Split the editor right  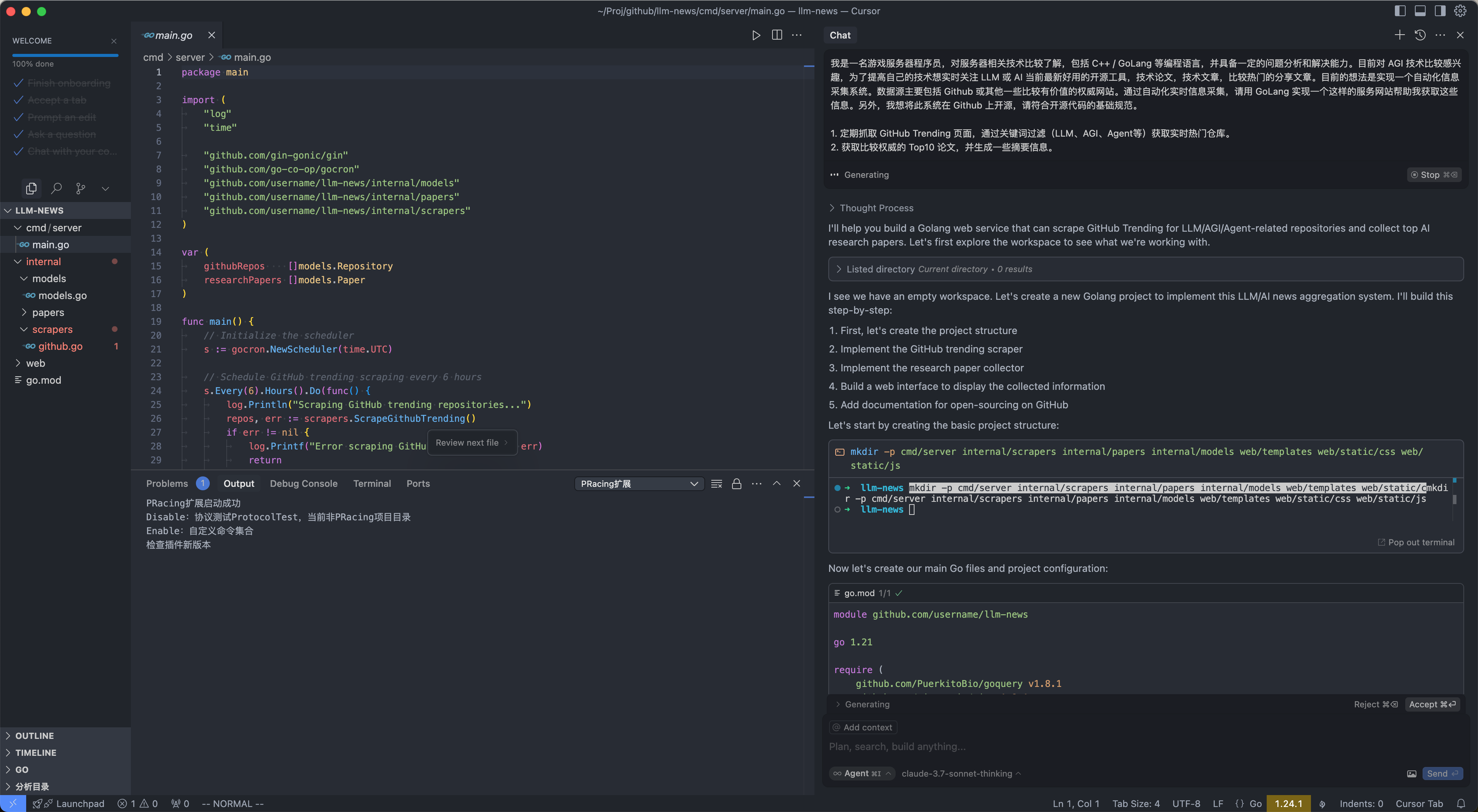(x=777, y=35)
